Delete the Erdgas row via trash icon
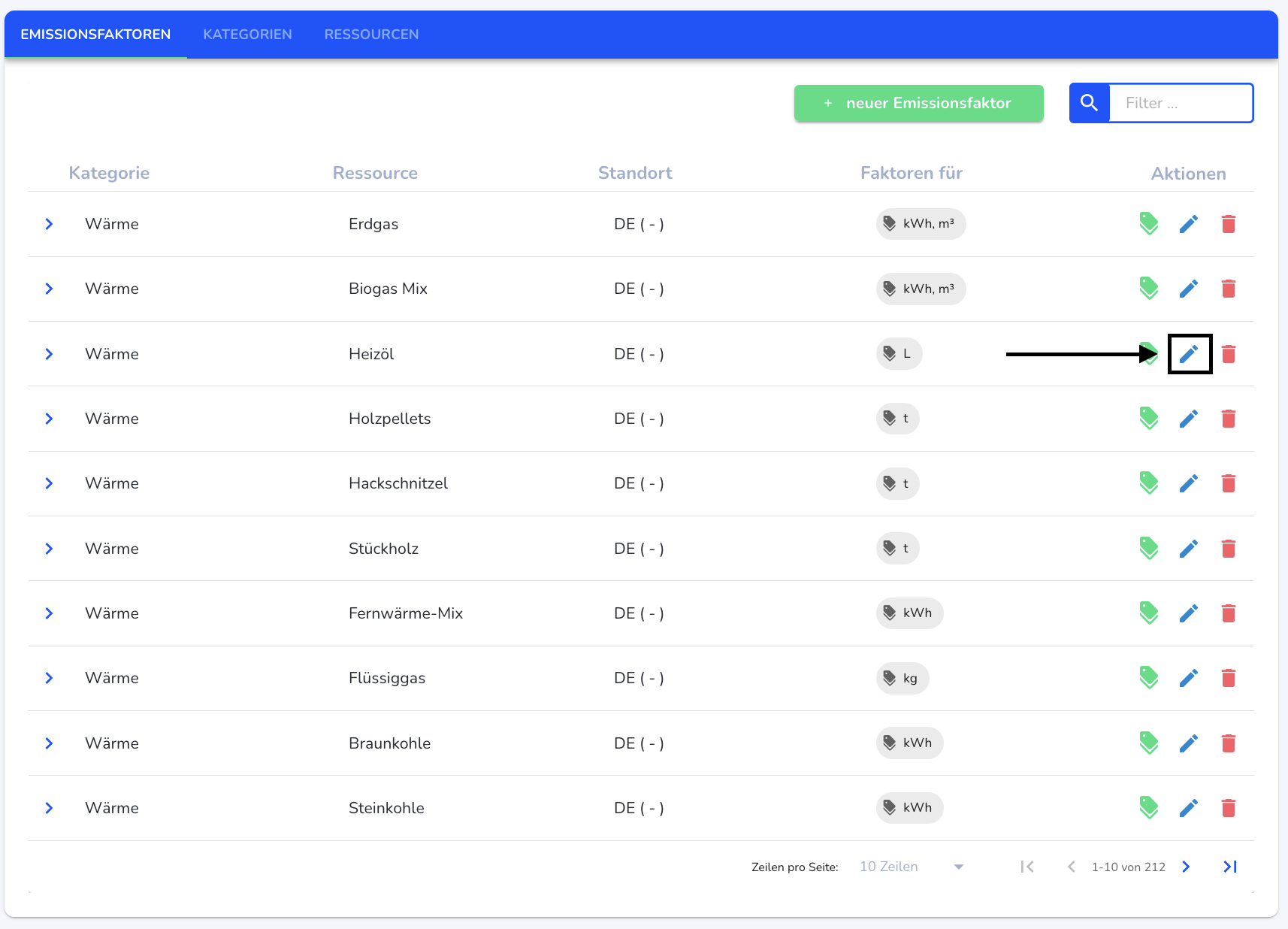This screenshot has height=929, width=1288. coord(1229,224)
